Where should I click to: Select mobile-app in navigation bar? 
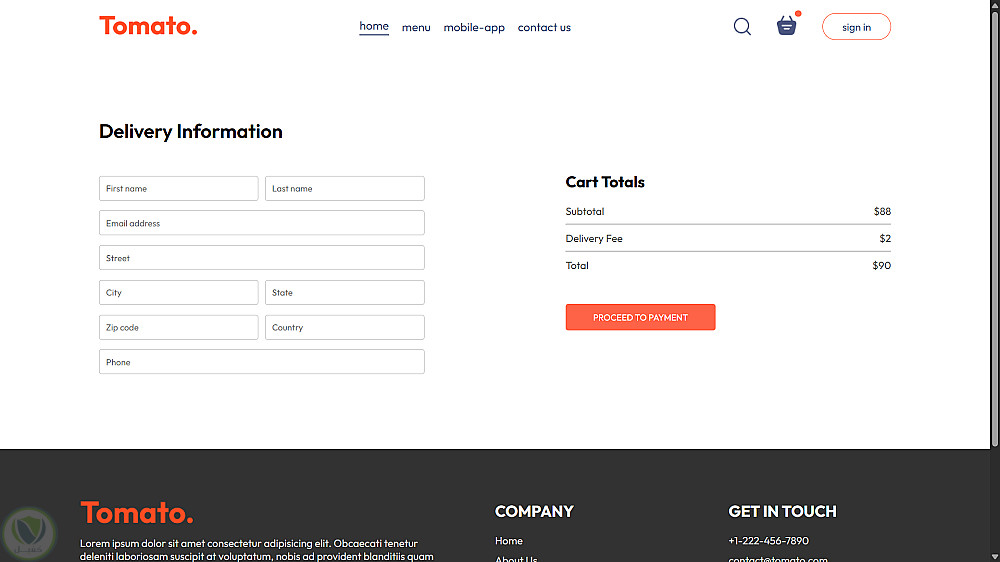pos(474,28)
